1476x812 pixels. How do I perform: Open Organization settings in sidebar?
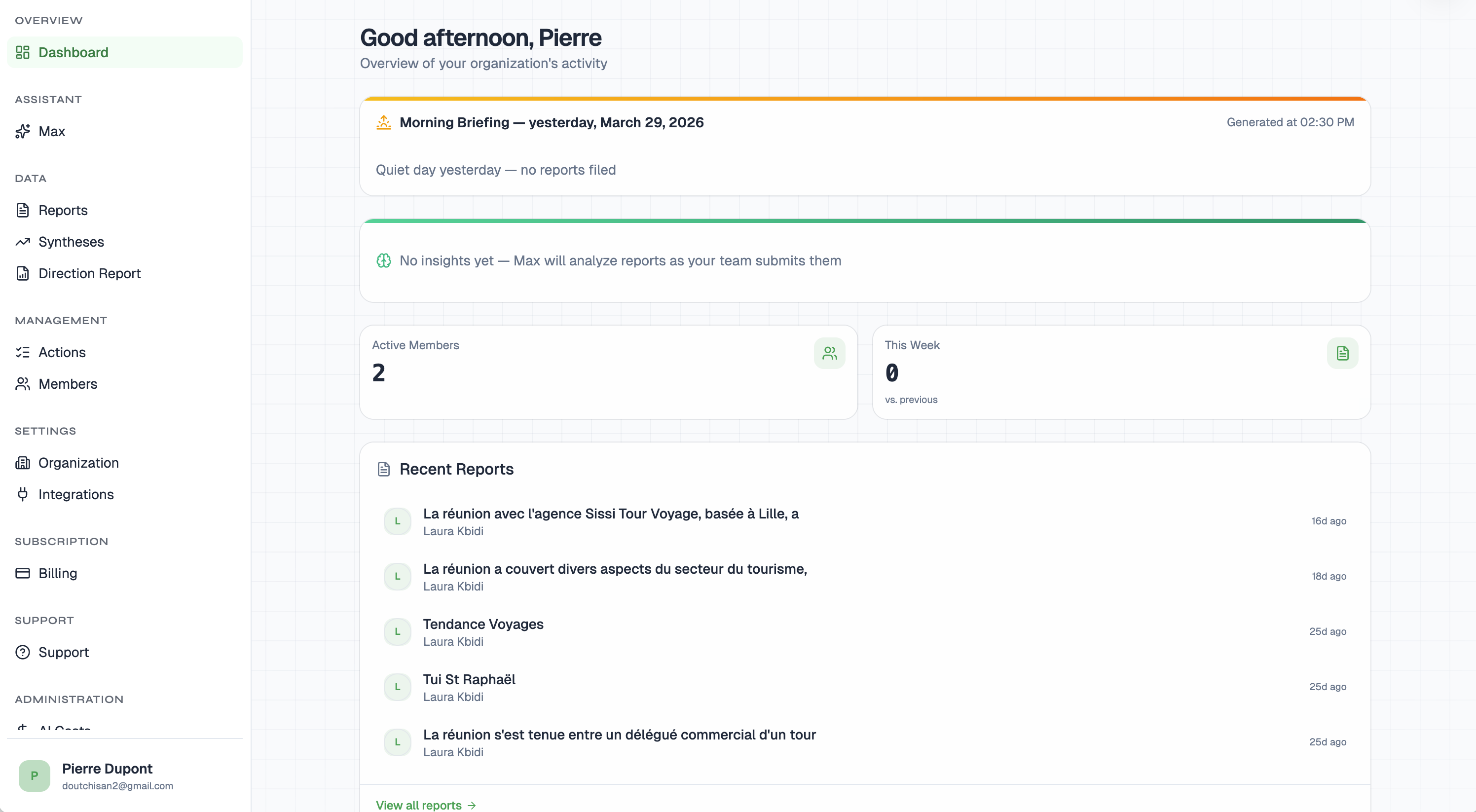coord(78,462)
